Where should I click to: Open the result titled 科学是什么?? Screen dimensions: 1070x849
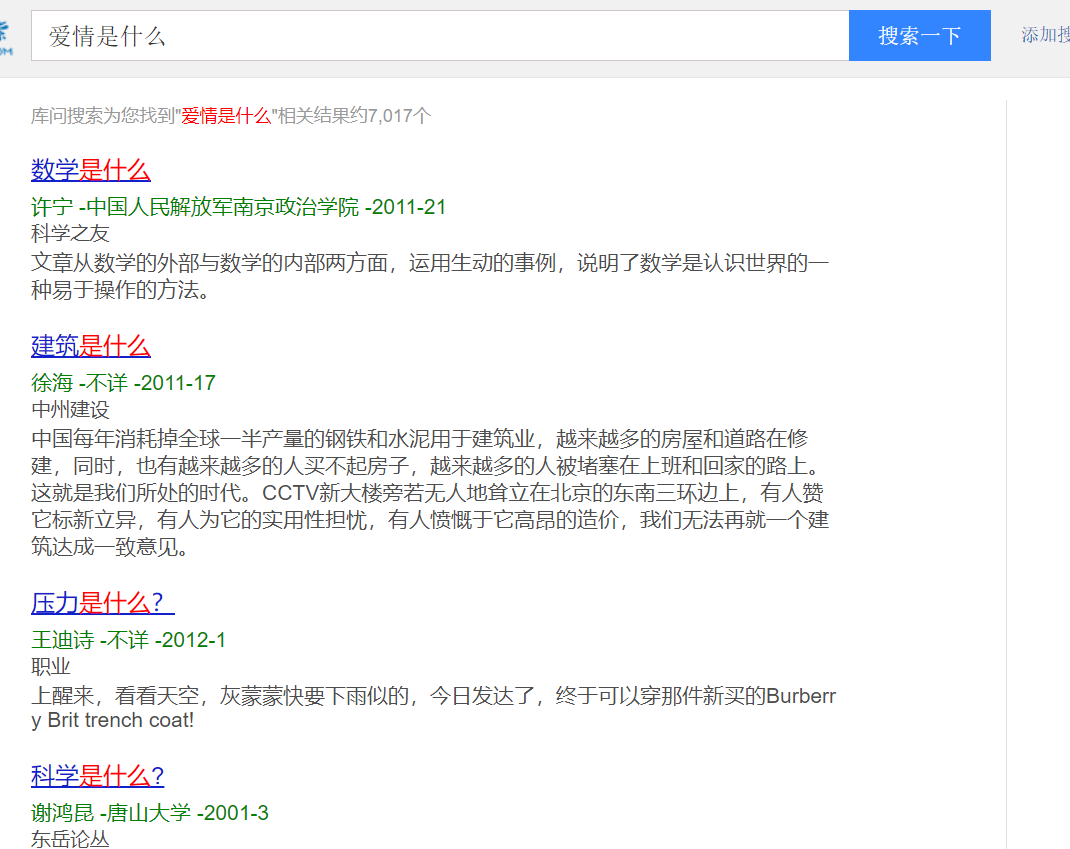(x=98, y=776)
